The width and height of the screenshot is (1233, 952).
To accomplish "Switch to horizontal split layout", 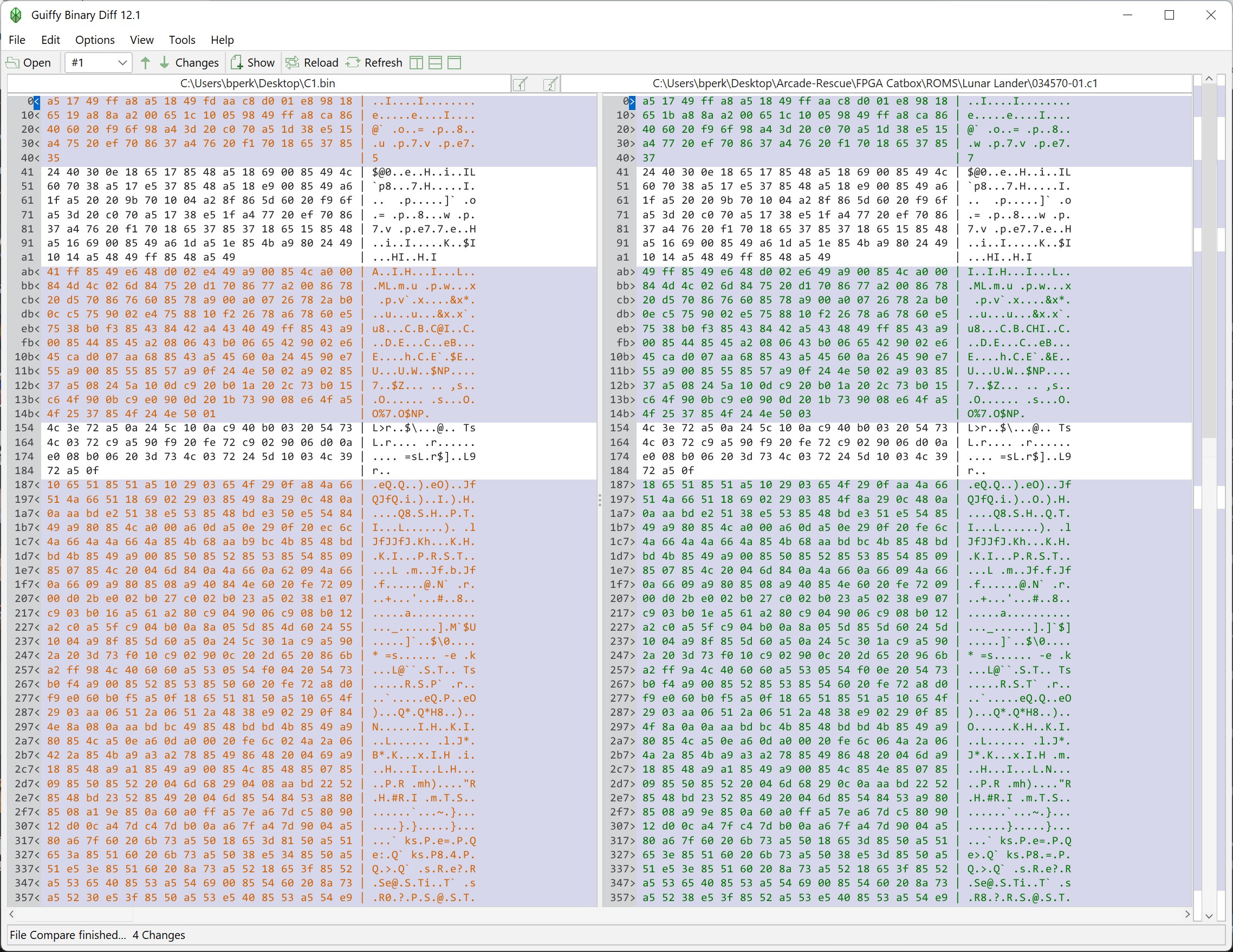I will click(435, 63).
